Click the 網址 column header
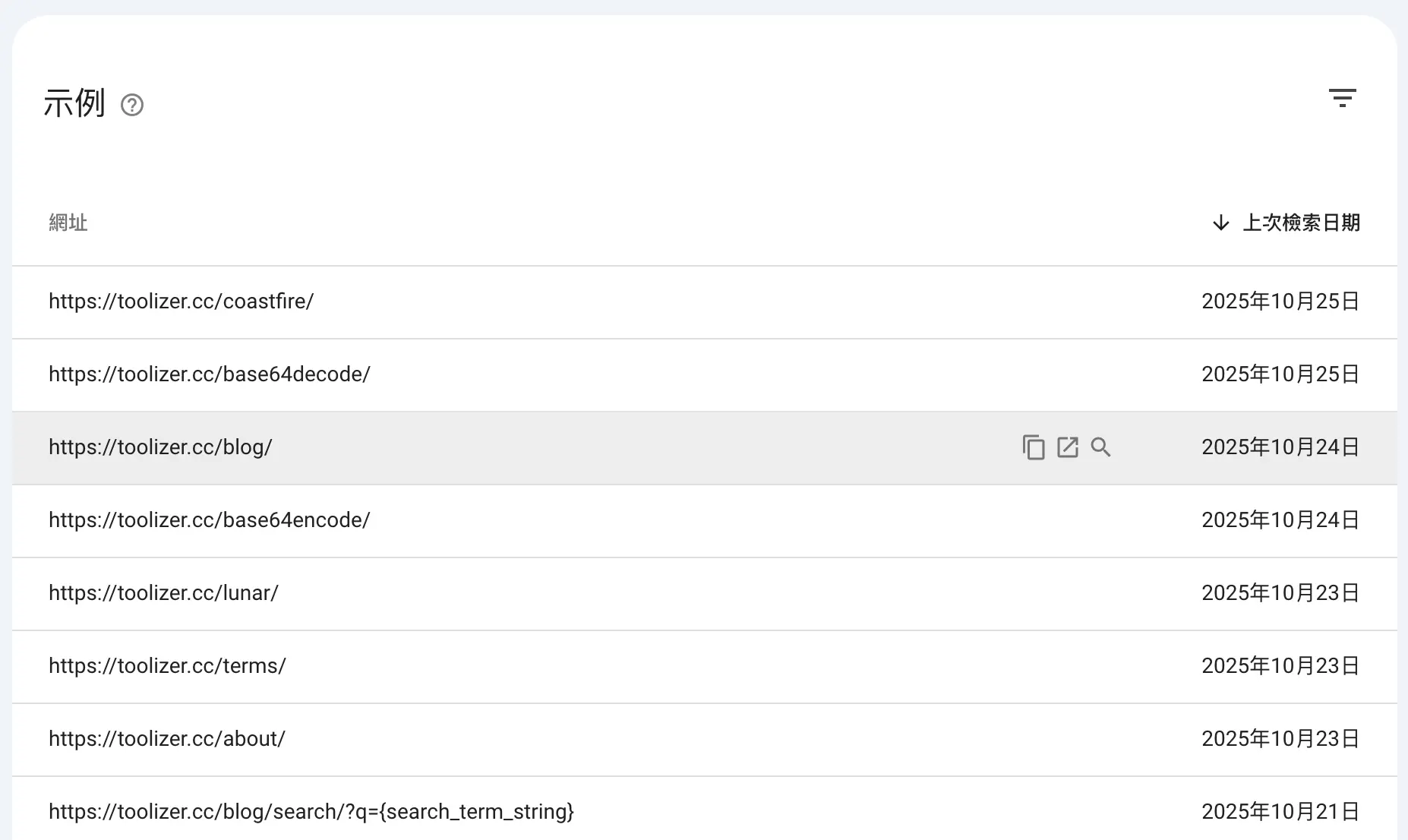 tap(68, 223)
